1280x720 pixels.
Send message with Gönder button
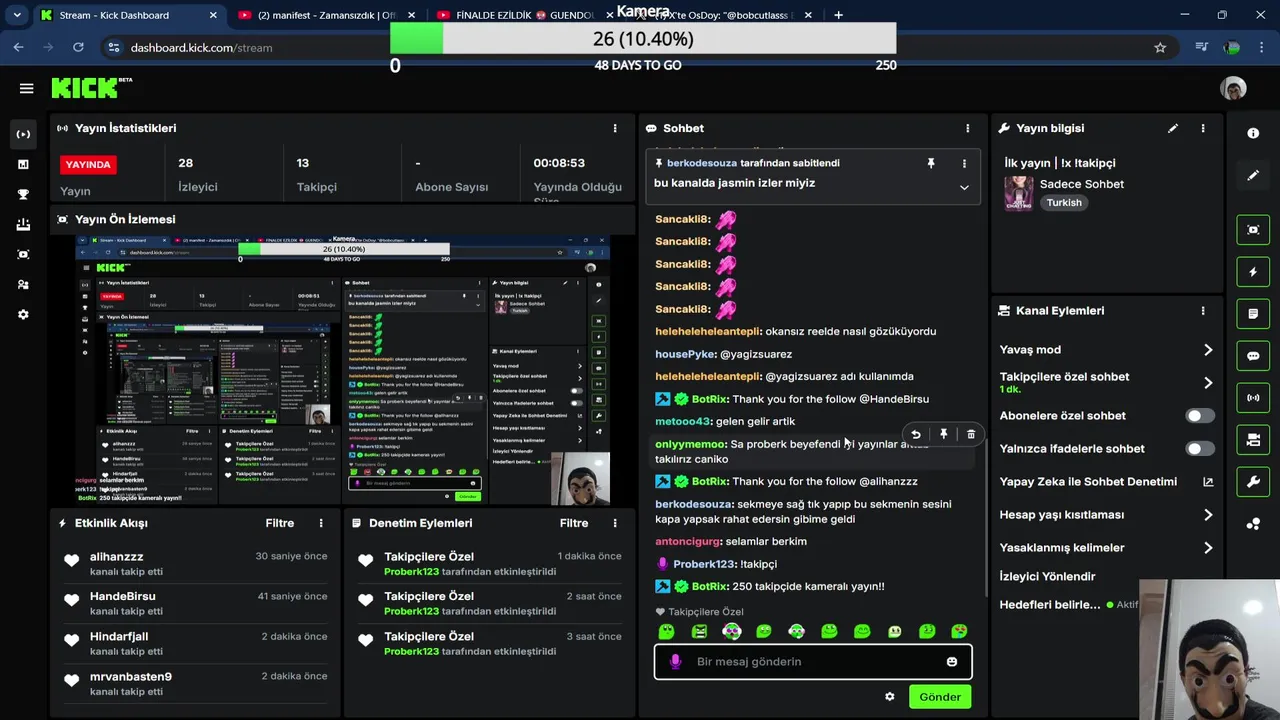point(940,697)
